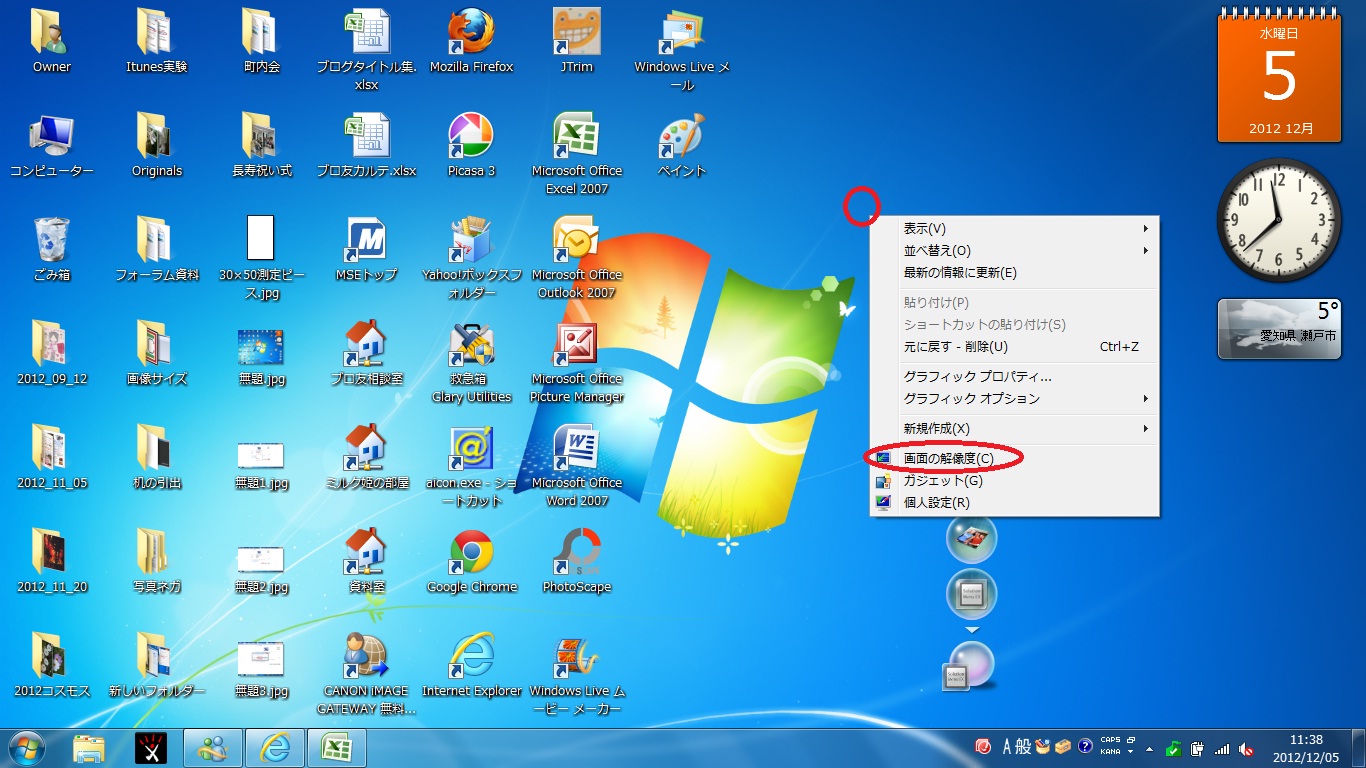The width and height of the screenshot is (1366, 768).
Task: Open Windows Live Messenger taskbar button
Action: [x=212, y=748]
